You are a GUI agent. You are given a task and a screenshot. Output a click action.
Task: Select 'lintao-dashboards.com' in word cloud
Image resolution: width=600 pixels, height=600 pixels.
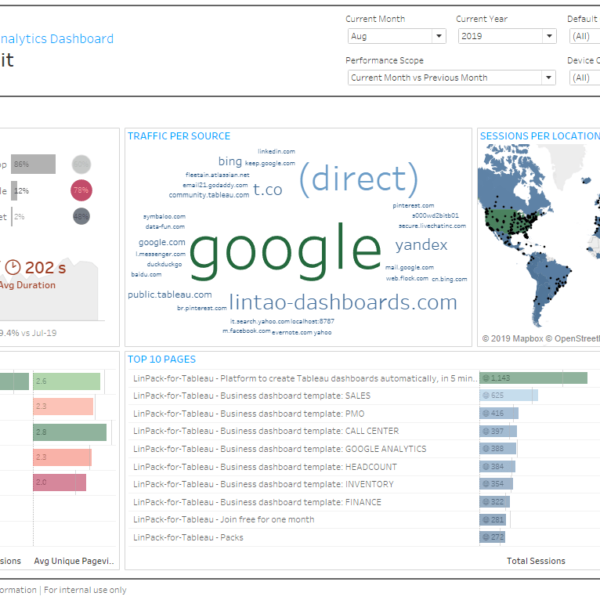pos(343,302)
